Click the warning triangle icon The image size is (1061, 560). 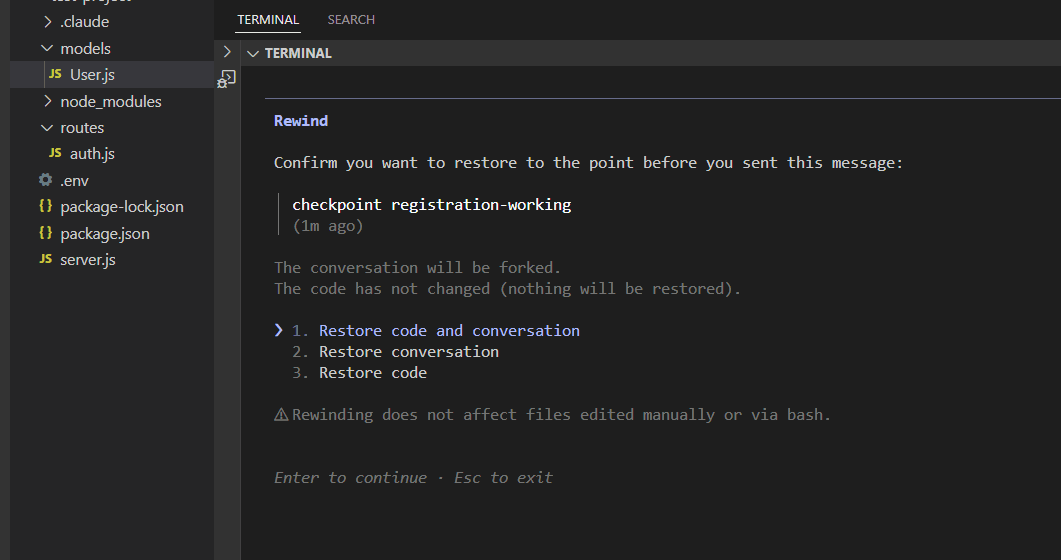pyautogui.click(x=281, y=415)
